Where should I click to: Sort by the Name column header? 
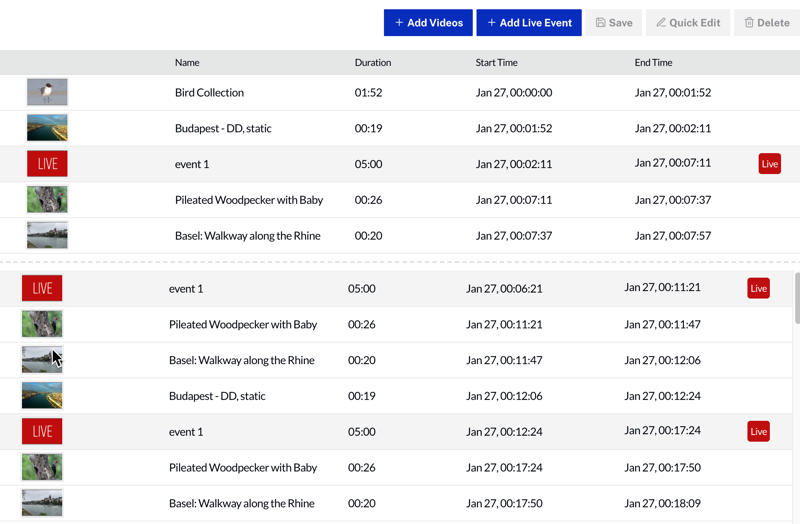point(187,63)
